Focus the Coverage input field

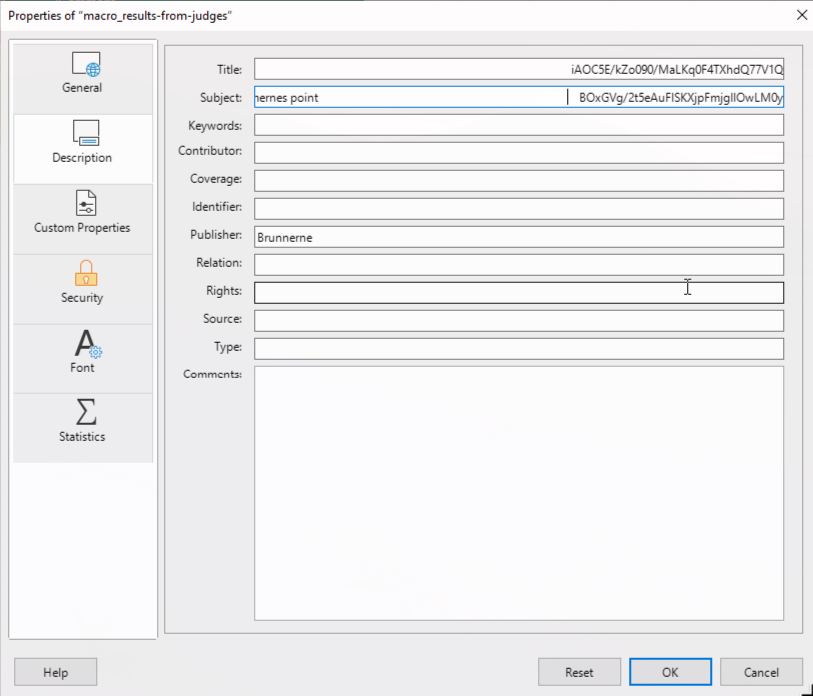(518, 181)
